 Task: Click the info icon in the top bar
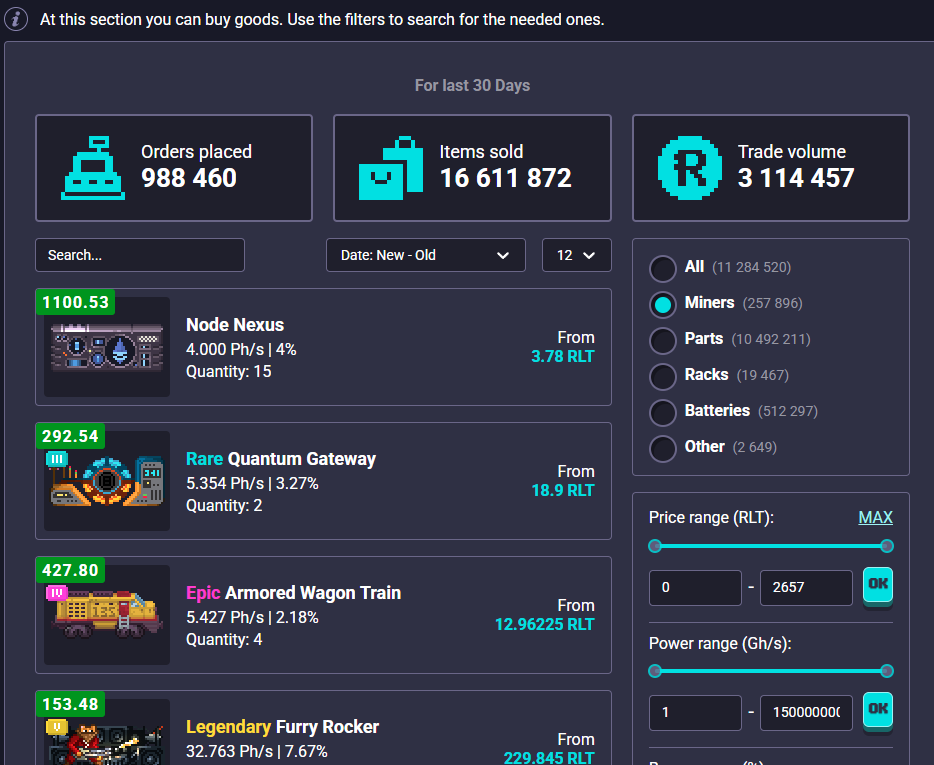(15, 19)
